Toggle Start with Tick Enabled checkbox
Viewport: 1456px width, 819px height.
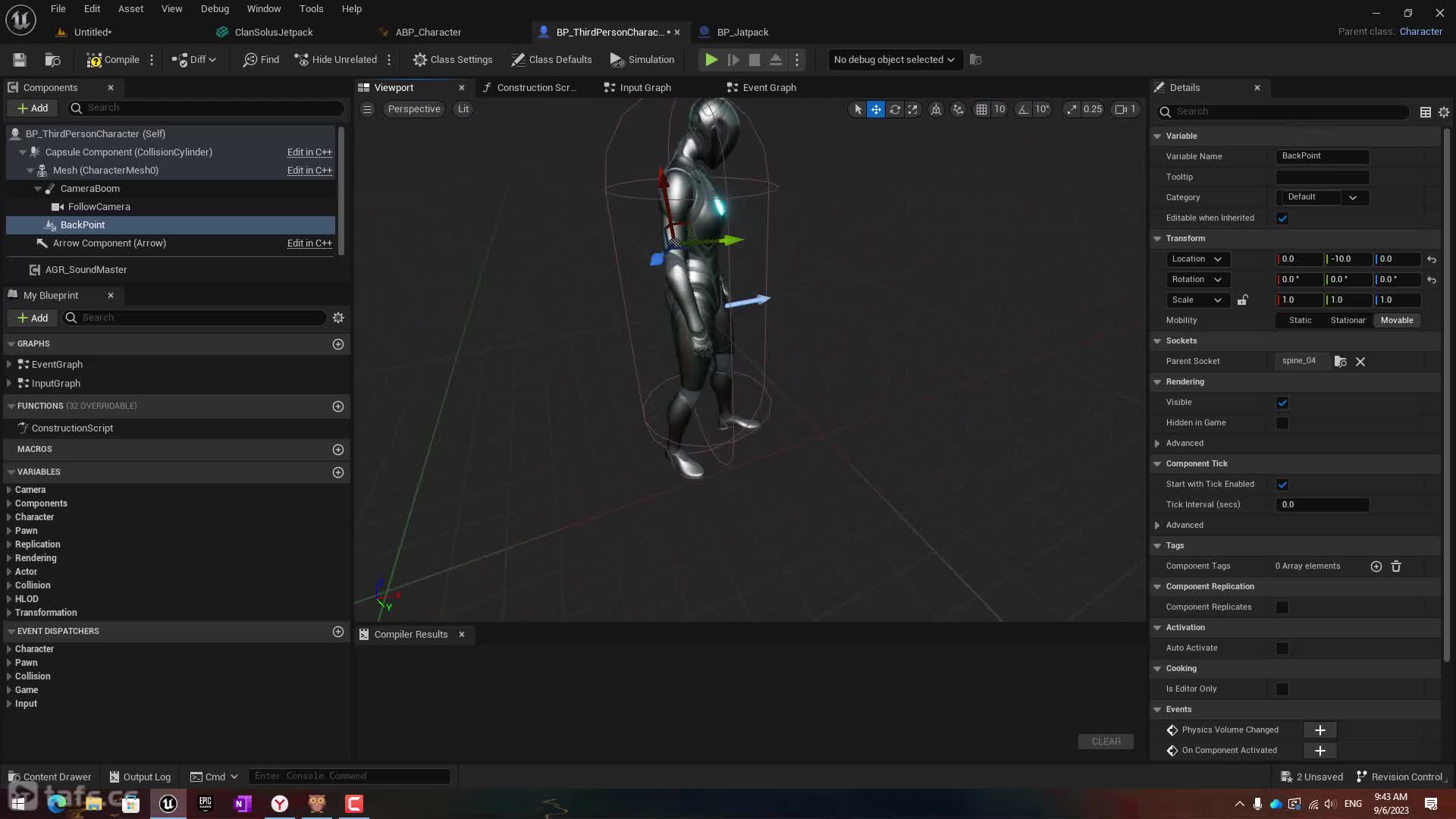point(1282,485)
